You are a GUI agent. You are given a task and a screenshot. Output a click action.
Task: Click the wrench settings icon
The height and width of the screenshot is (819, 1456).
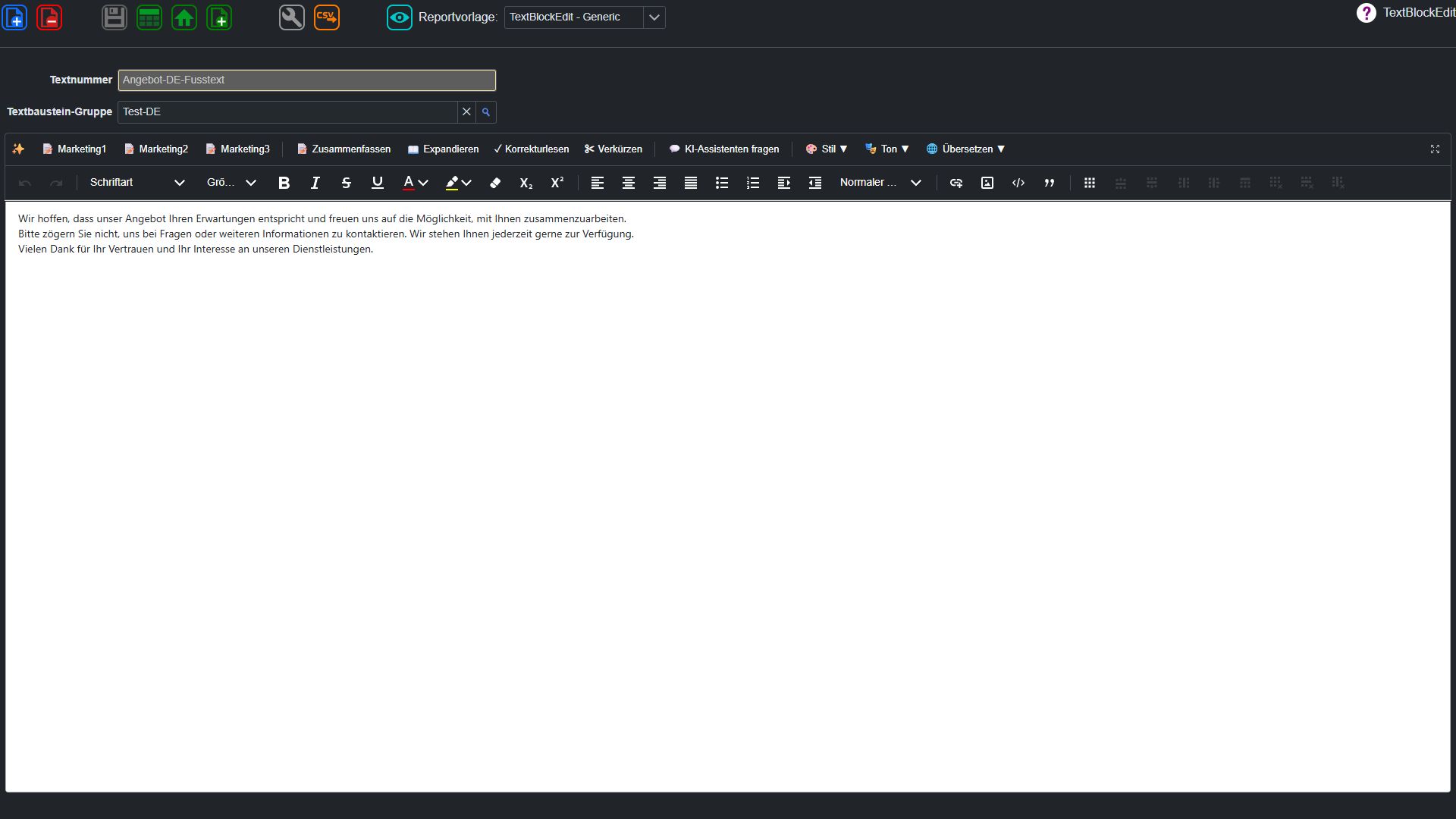tap(292, 17)
